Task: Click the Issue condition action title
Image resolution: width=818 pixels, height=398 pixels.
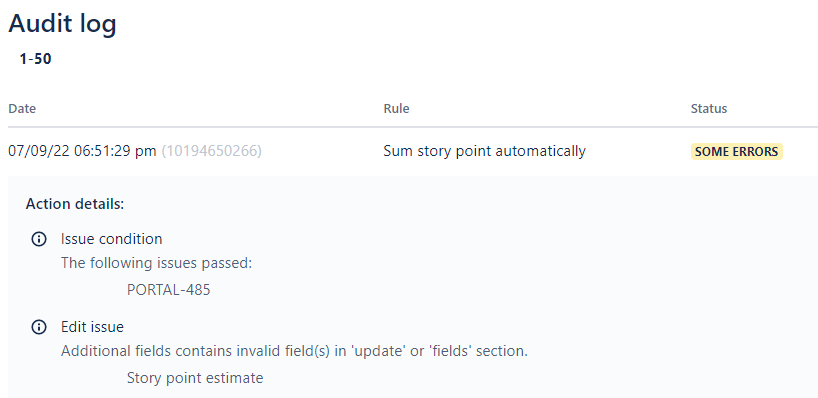Action: tap(112, 239)
